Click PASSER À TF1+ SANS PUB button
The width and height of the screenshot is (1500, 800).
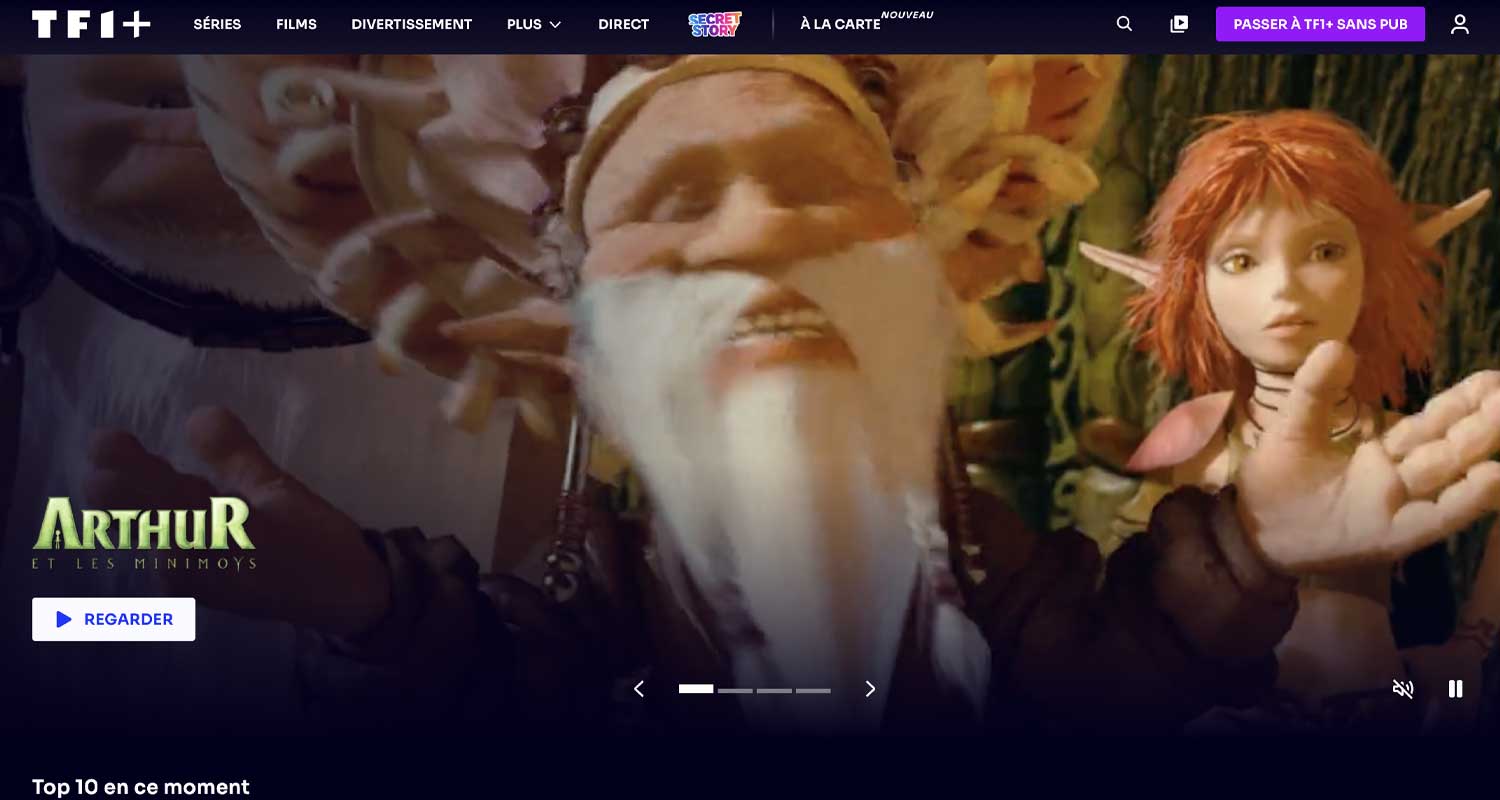(1320, 24)
